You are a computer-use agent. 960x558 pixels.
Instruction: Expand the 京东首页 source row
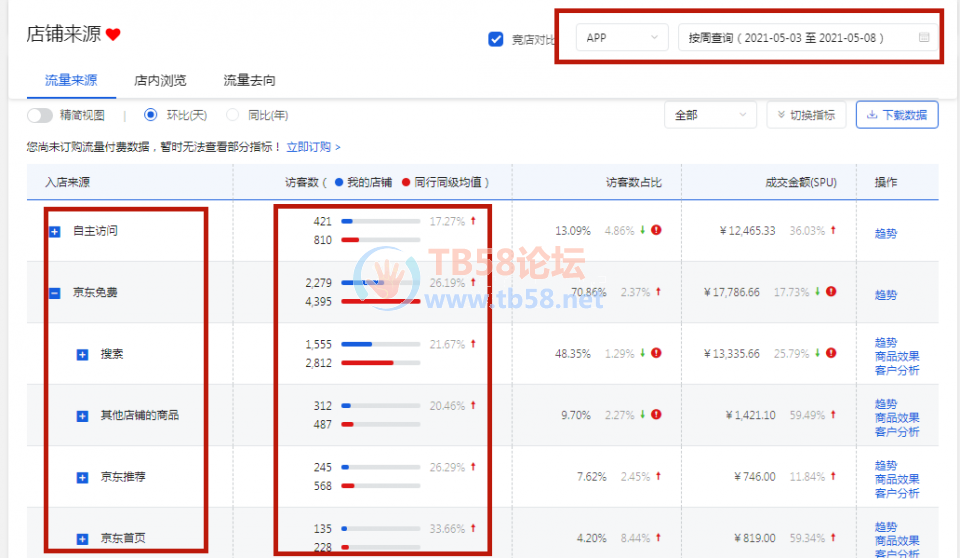pyautogui.click(x=82, y=539)
